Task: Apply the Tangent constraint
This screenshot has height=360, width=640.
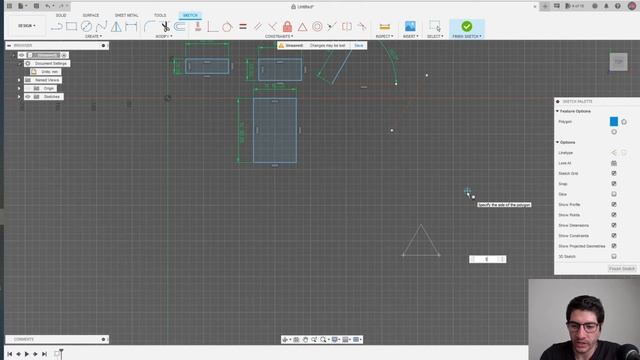Action: [x=227, y=27]
